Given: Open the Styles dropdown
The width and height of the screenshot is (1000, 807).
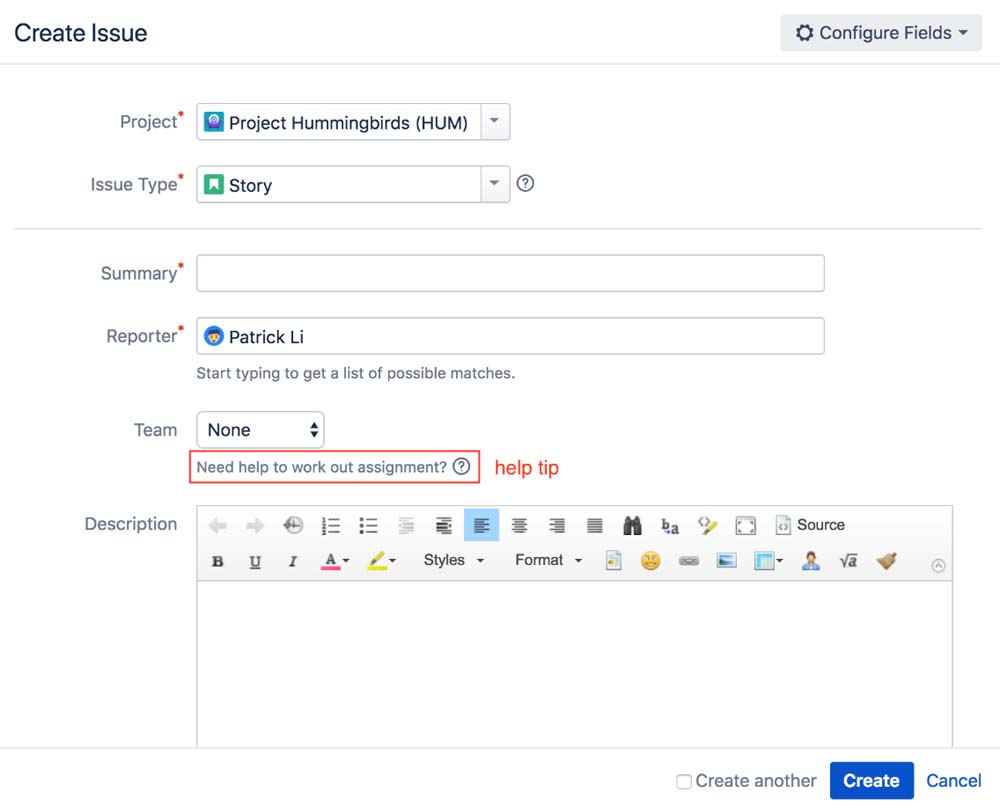Looking at the screenshot, I should 454,560.
